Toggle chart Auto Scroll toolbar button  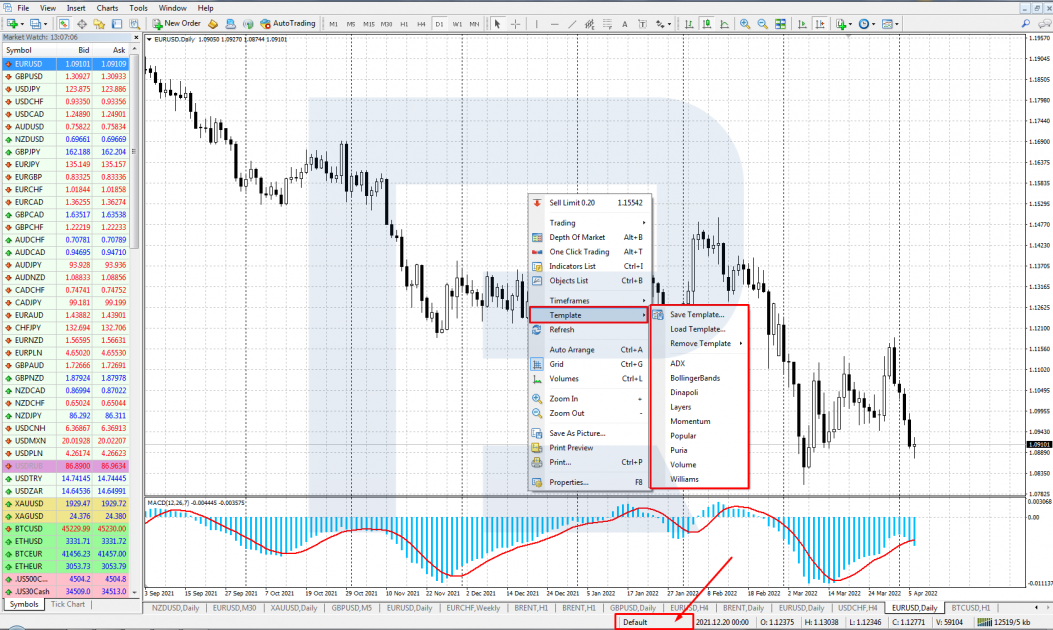coord(802,24)
